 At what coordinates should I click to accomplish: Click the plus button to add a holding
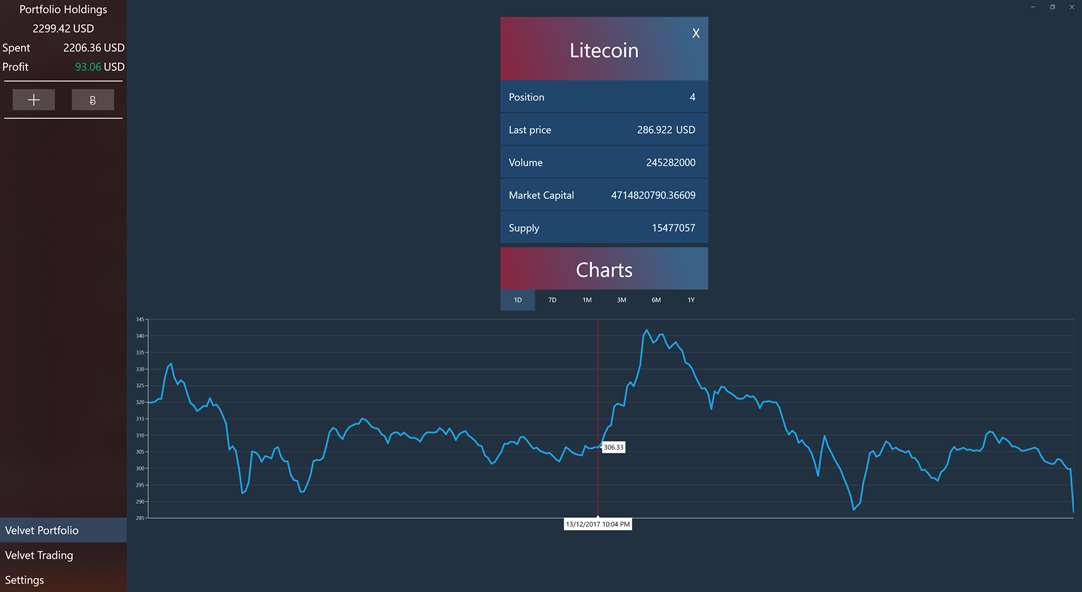coord(34,100)
